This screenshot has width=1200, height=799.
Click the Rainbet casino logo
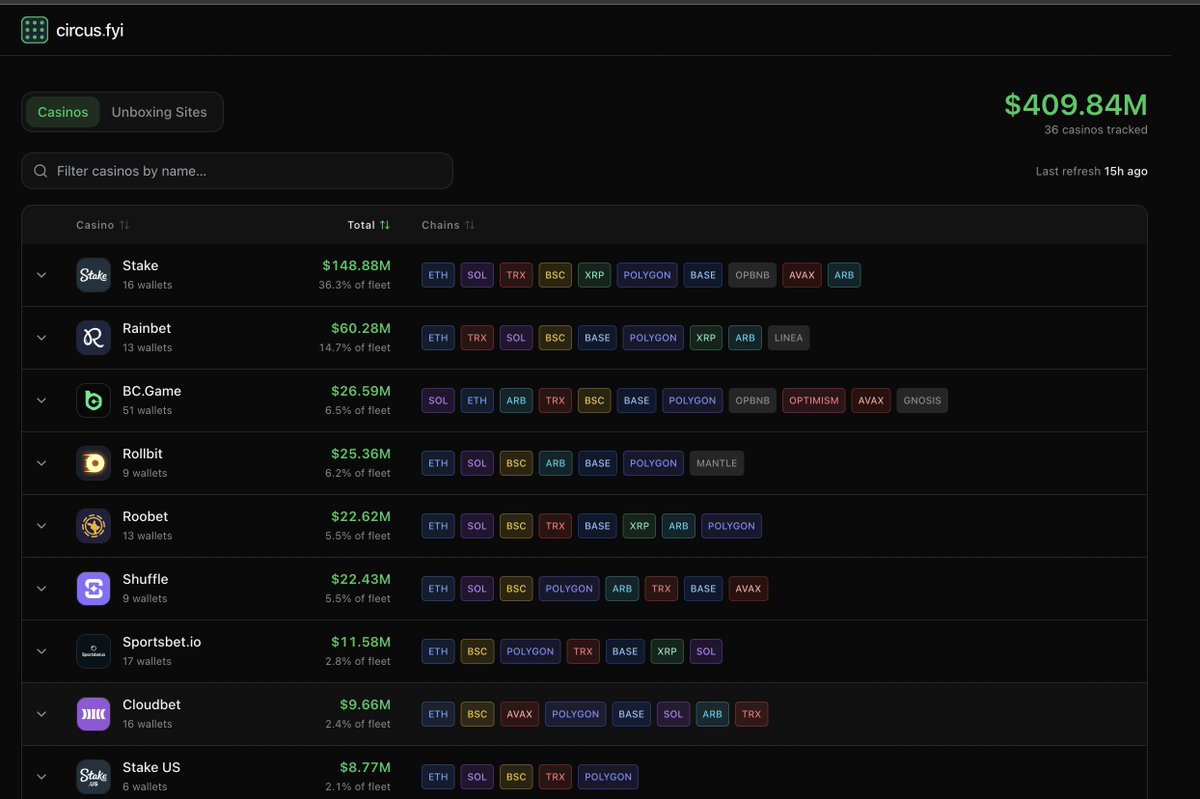coord(93,337)
